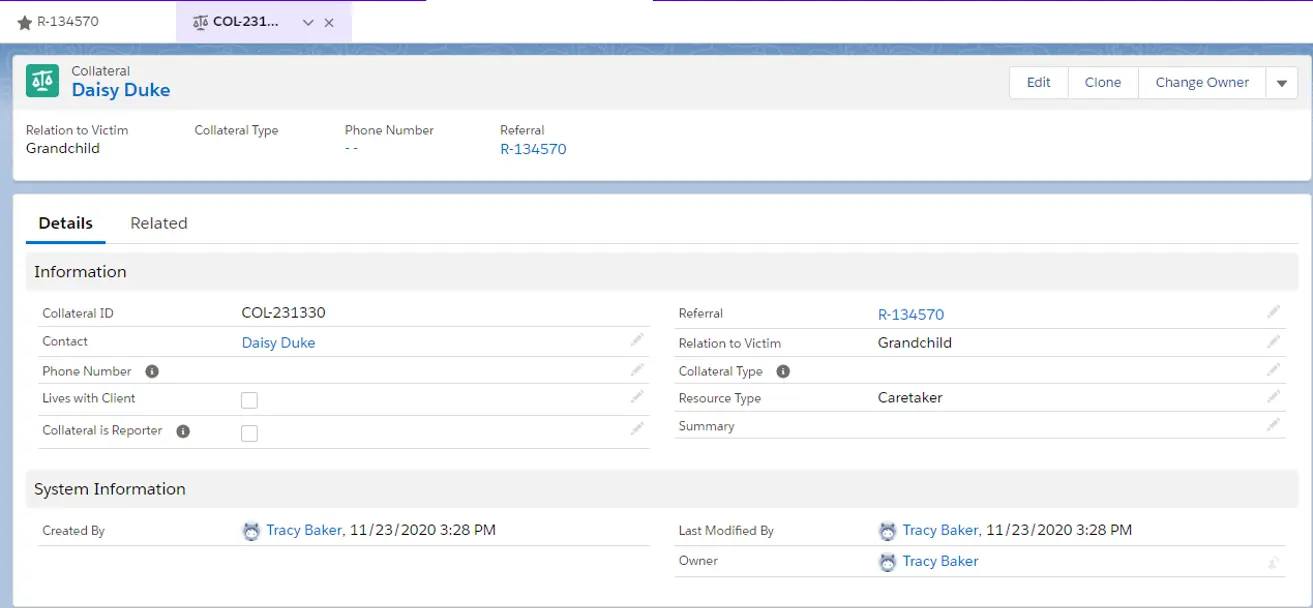Open Tracy Baker link in Last Modified By
Screen dimensions: 1313x608
940,530
